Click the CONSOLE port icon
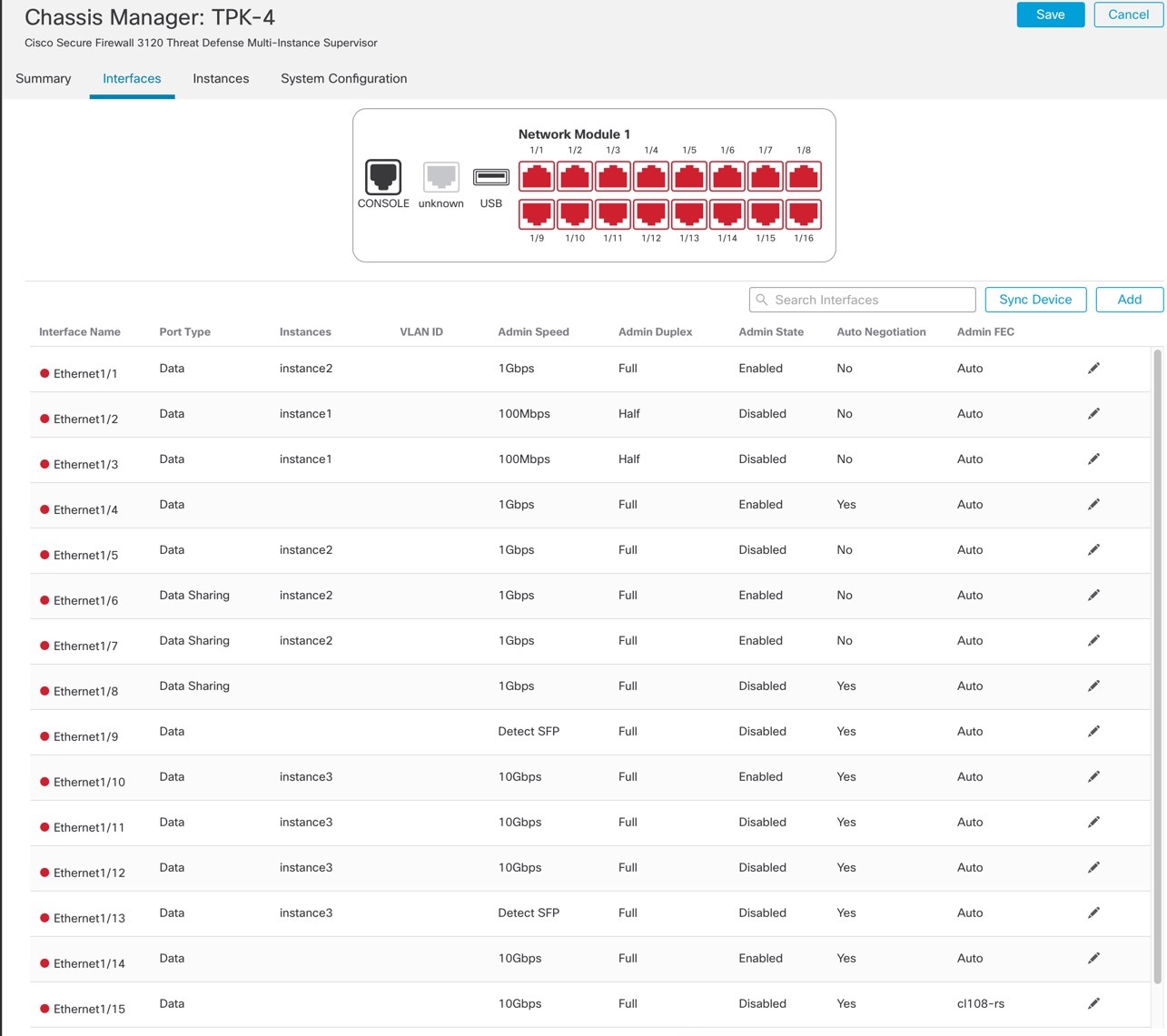Image resolution: width=1167 pixels, height=1036 pixels. (x=382, y=176)
